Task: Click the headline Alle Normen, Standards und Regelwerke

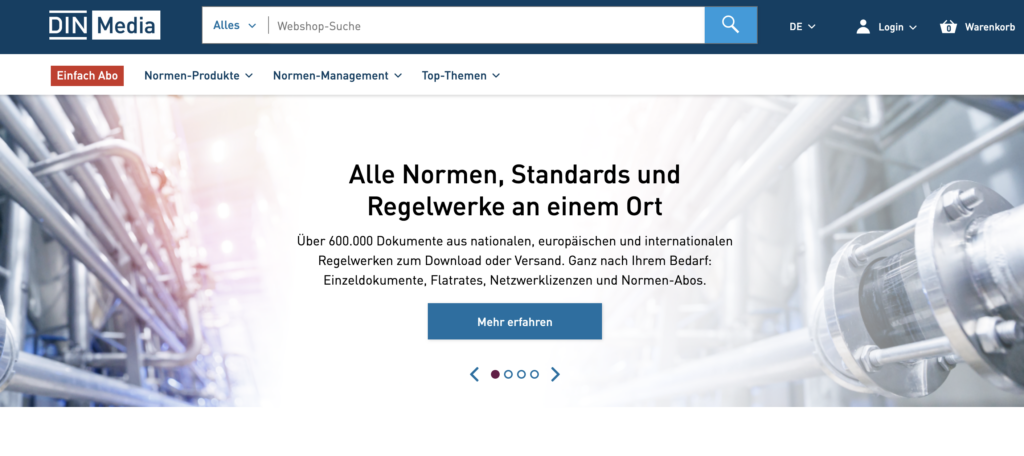Action: pyautogui.click(x=515, y=190)
